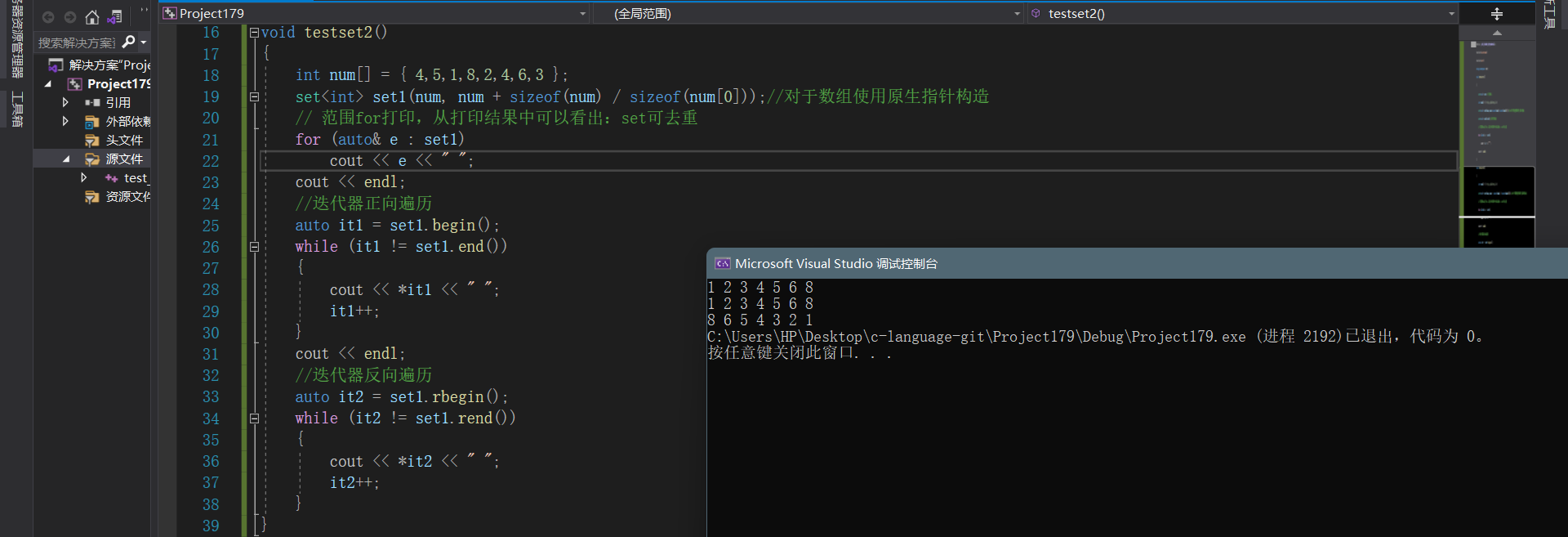This screenshot has height=537, width=1568.
Task: Collapse the while loop fold at line 34
Action: pos(254,418)
